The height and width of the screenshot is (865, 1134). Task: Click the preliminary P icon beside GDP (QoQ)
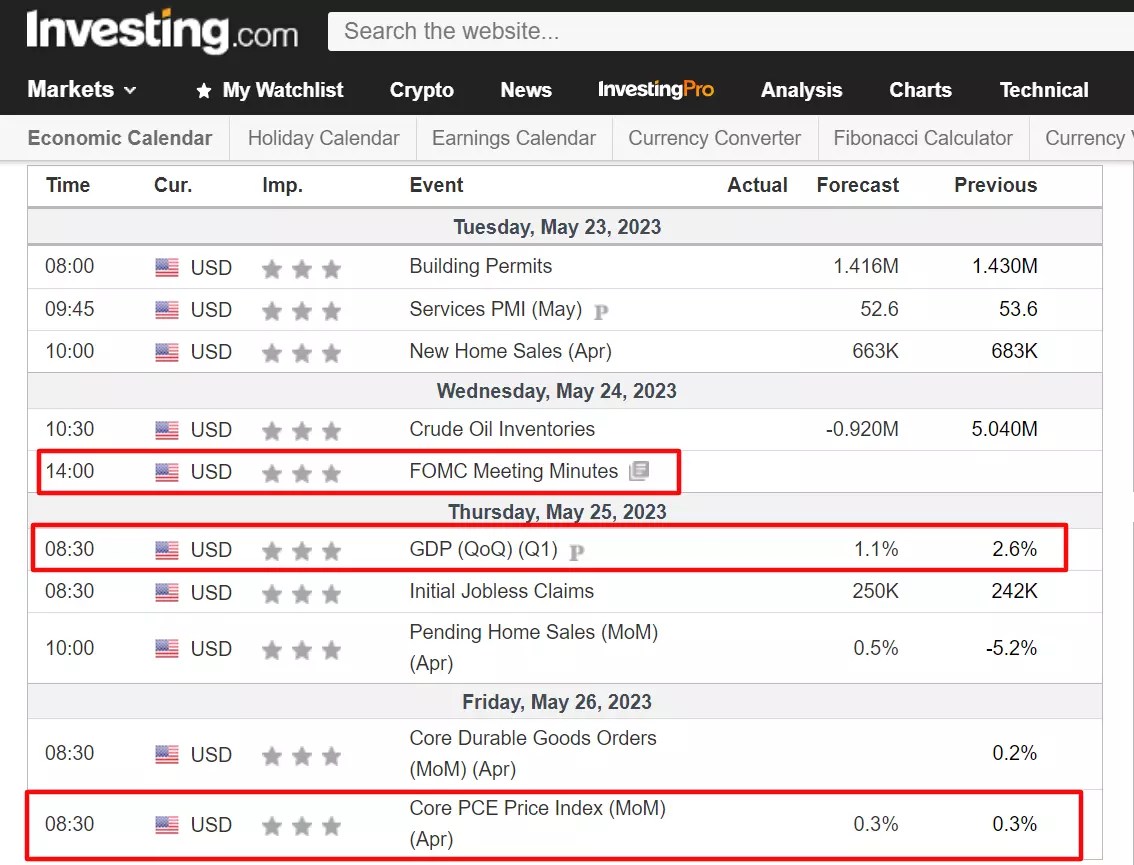(x=576, y=552)
